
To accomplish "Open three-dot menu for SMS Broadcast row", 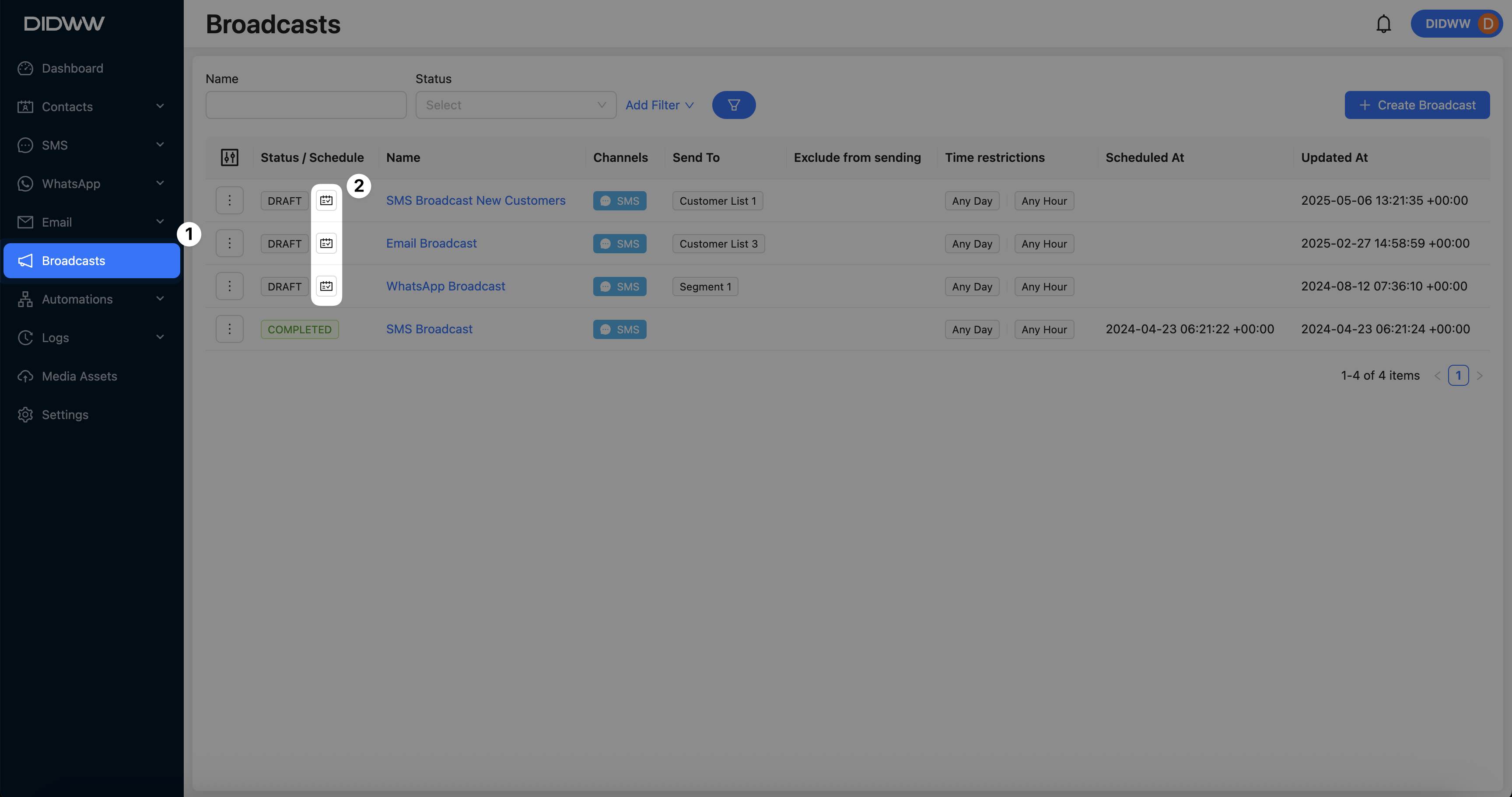I will point(230,329).
